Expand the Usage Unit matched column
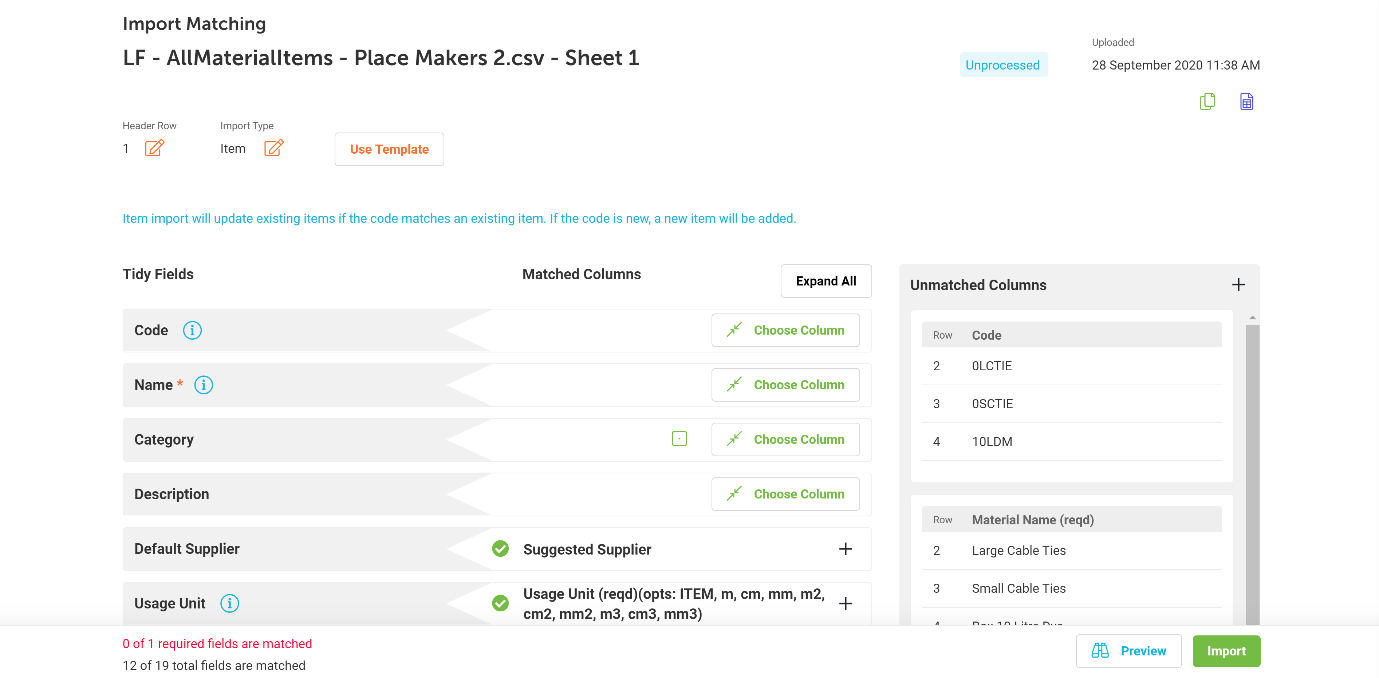 point(845,603)
